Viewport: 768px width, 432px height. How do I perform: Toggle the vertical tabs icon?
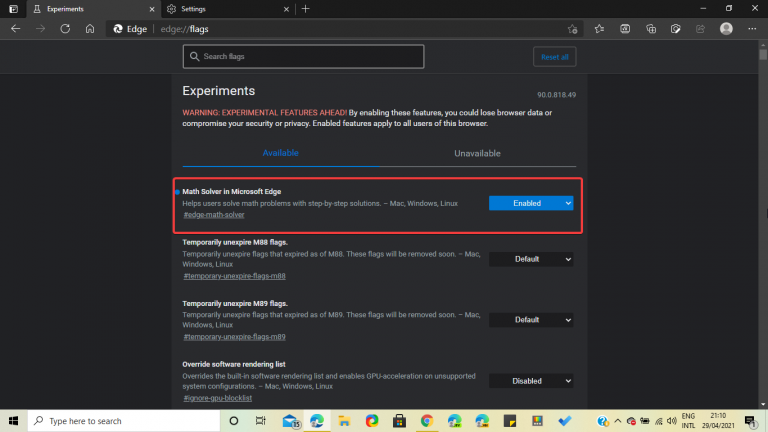pos(13,9)
